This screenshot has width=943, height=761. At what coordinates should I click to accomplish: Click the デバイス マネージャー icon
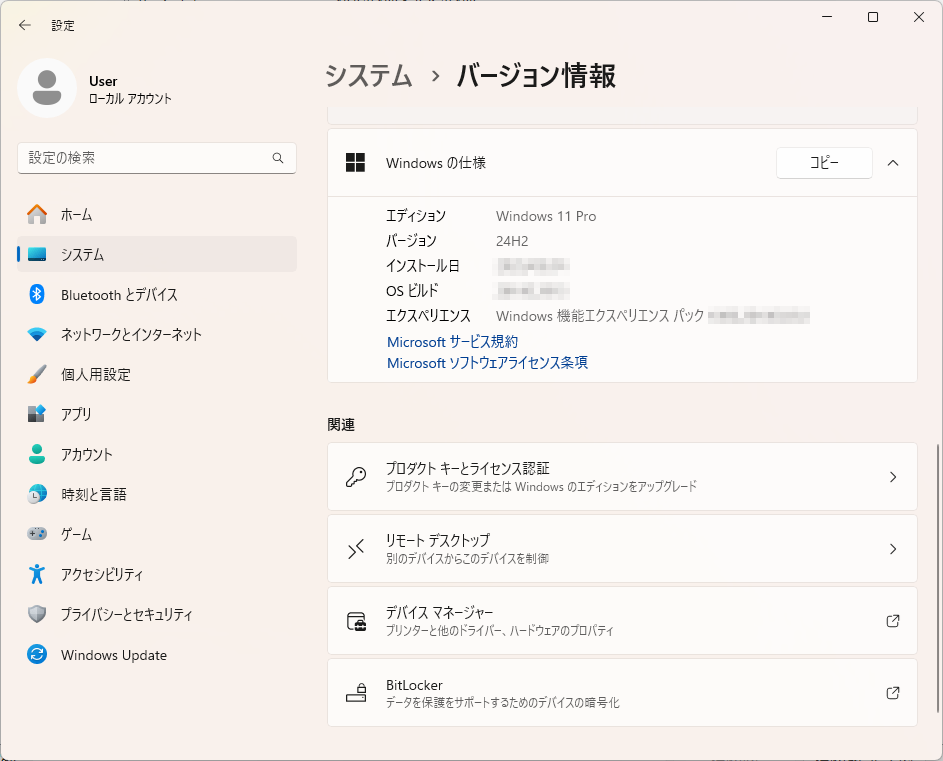[356, 621]
